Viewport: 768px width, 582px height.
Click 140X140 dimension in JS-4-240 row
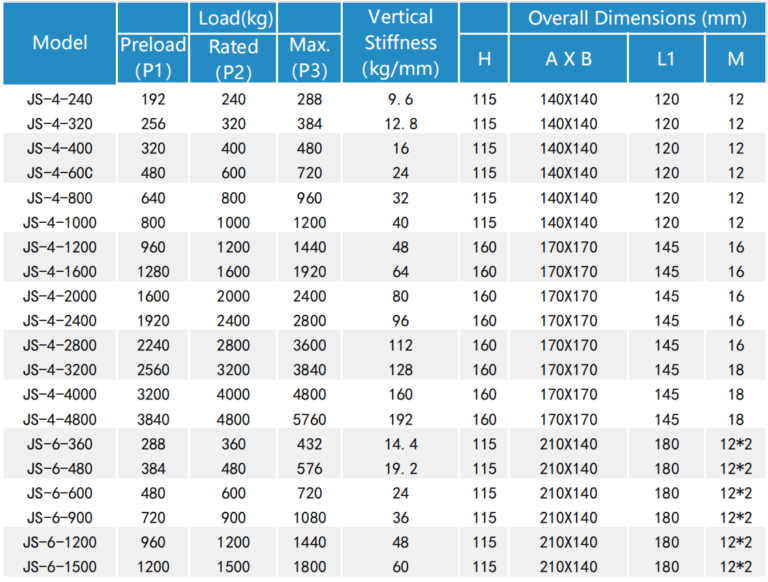coord(569,99)
